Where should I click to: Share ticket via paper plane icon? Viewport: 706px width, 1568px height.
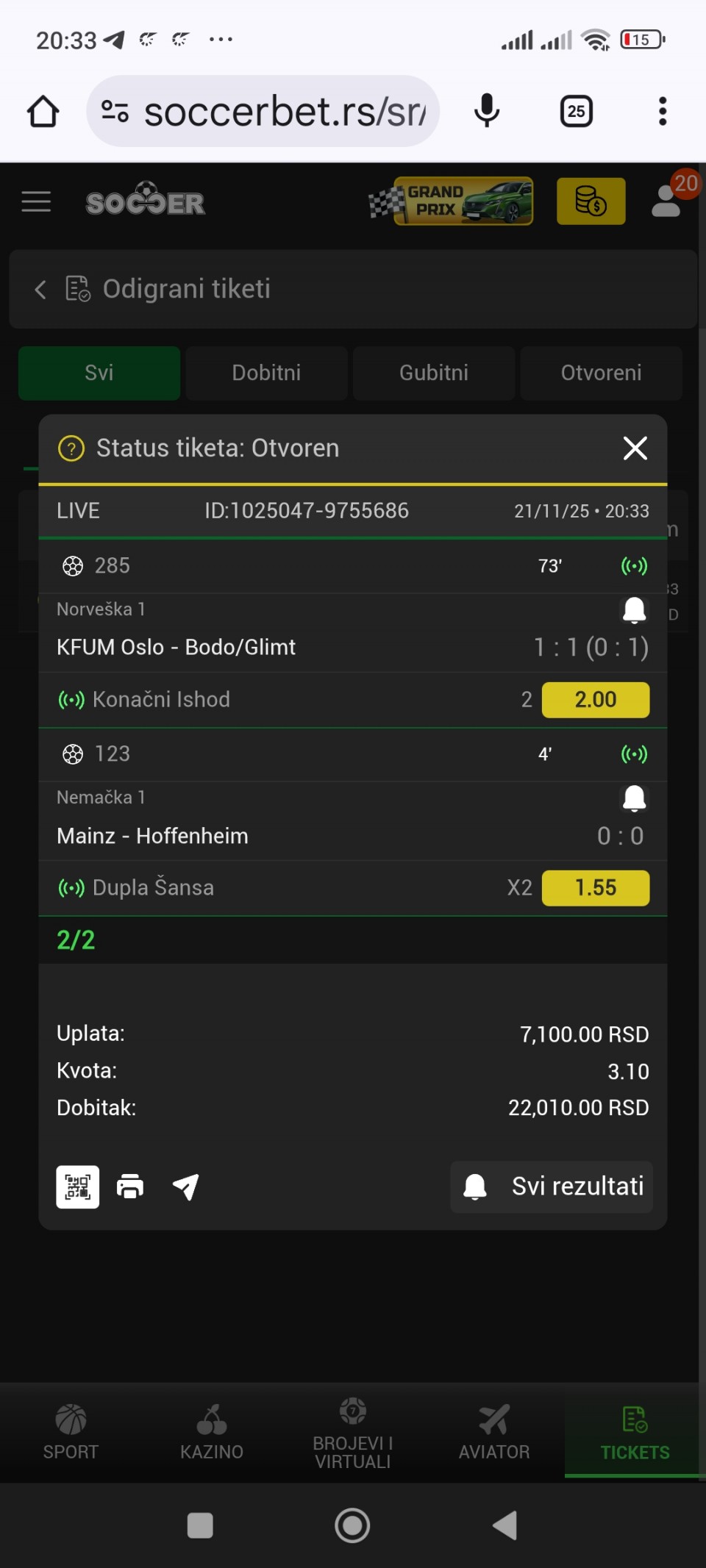tap(185, 1186)
